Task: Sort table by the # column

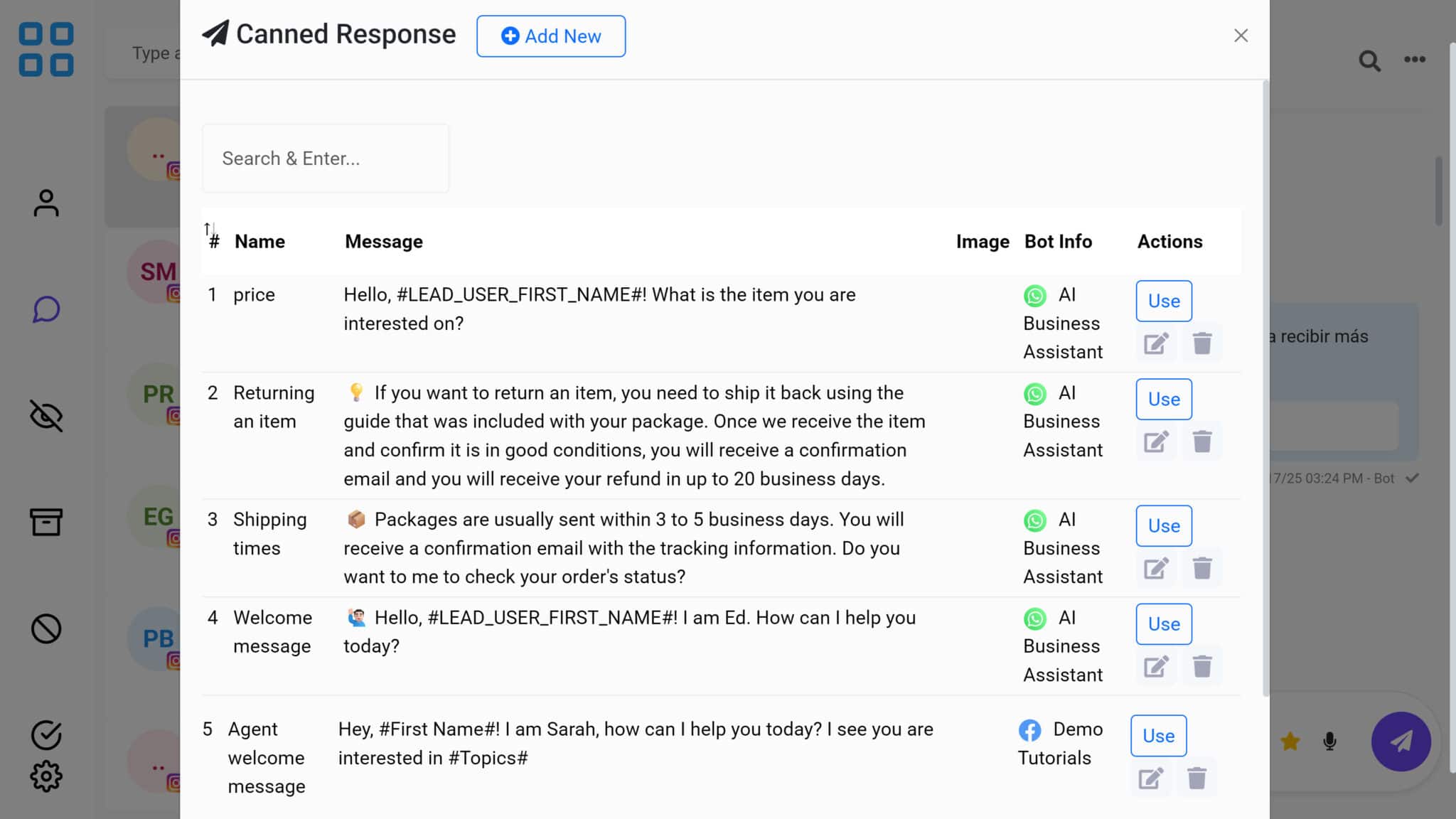Action: (x=212, y=240)
